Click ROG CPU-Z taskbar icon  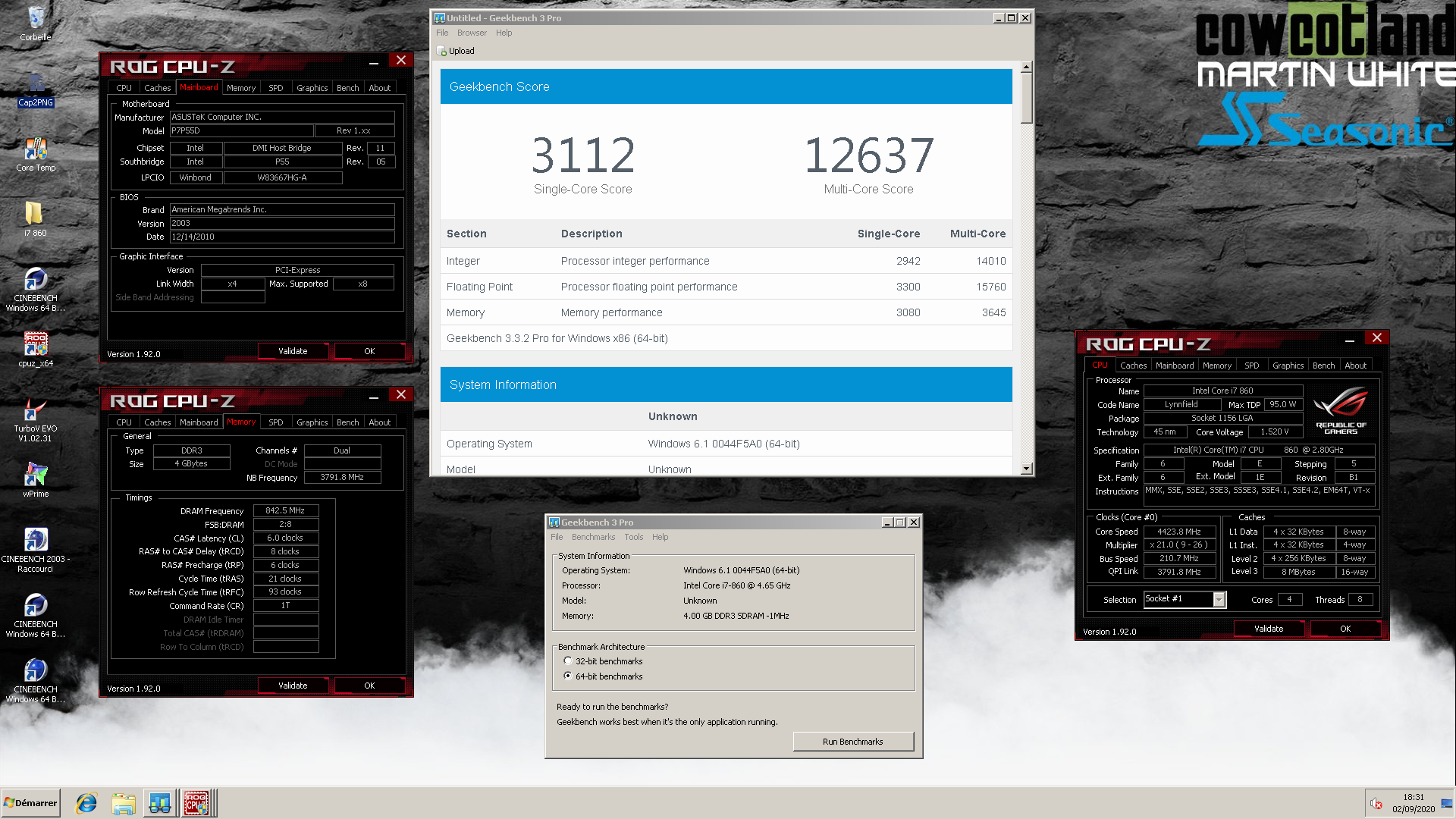tap(197, 803)
